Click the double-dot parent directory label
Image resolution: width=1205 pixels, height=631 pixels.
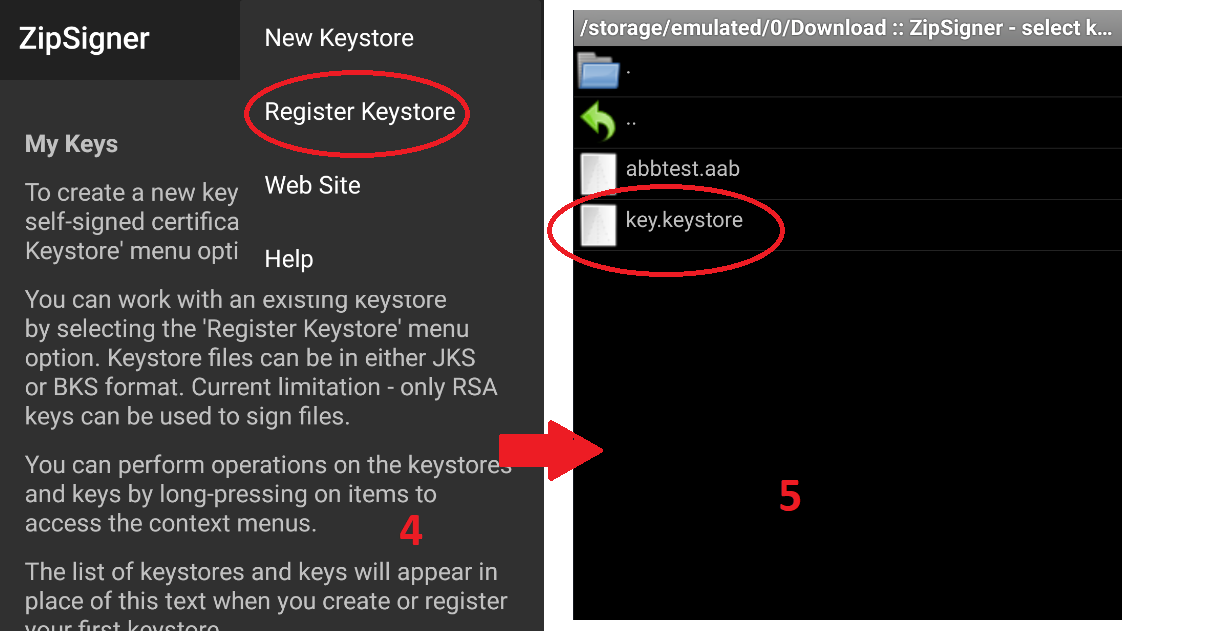[631, 121]
